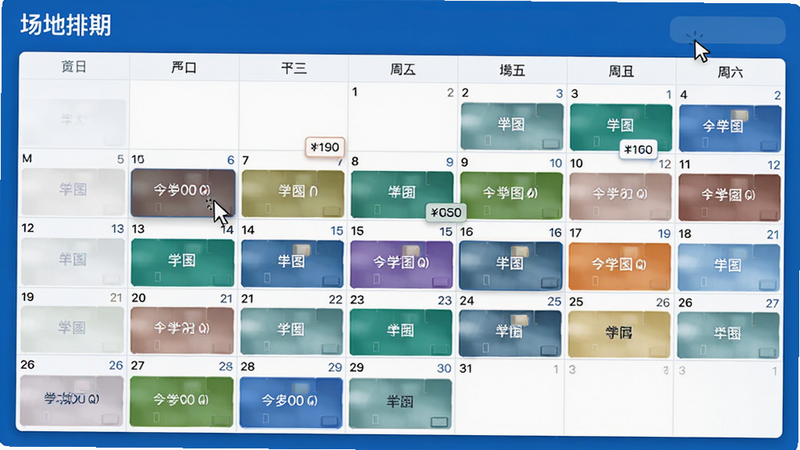Open the green event card on day 3
800x450 pixels.
click(621, 128)
